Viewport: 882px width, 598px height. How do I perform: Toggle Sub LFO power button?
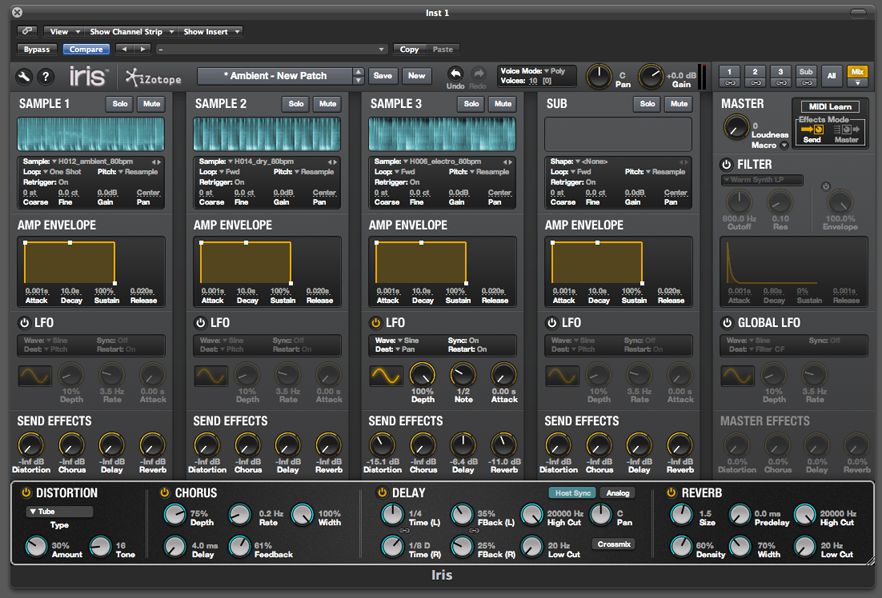(552, 323)
